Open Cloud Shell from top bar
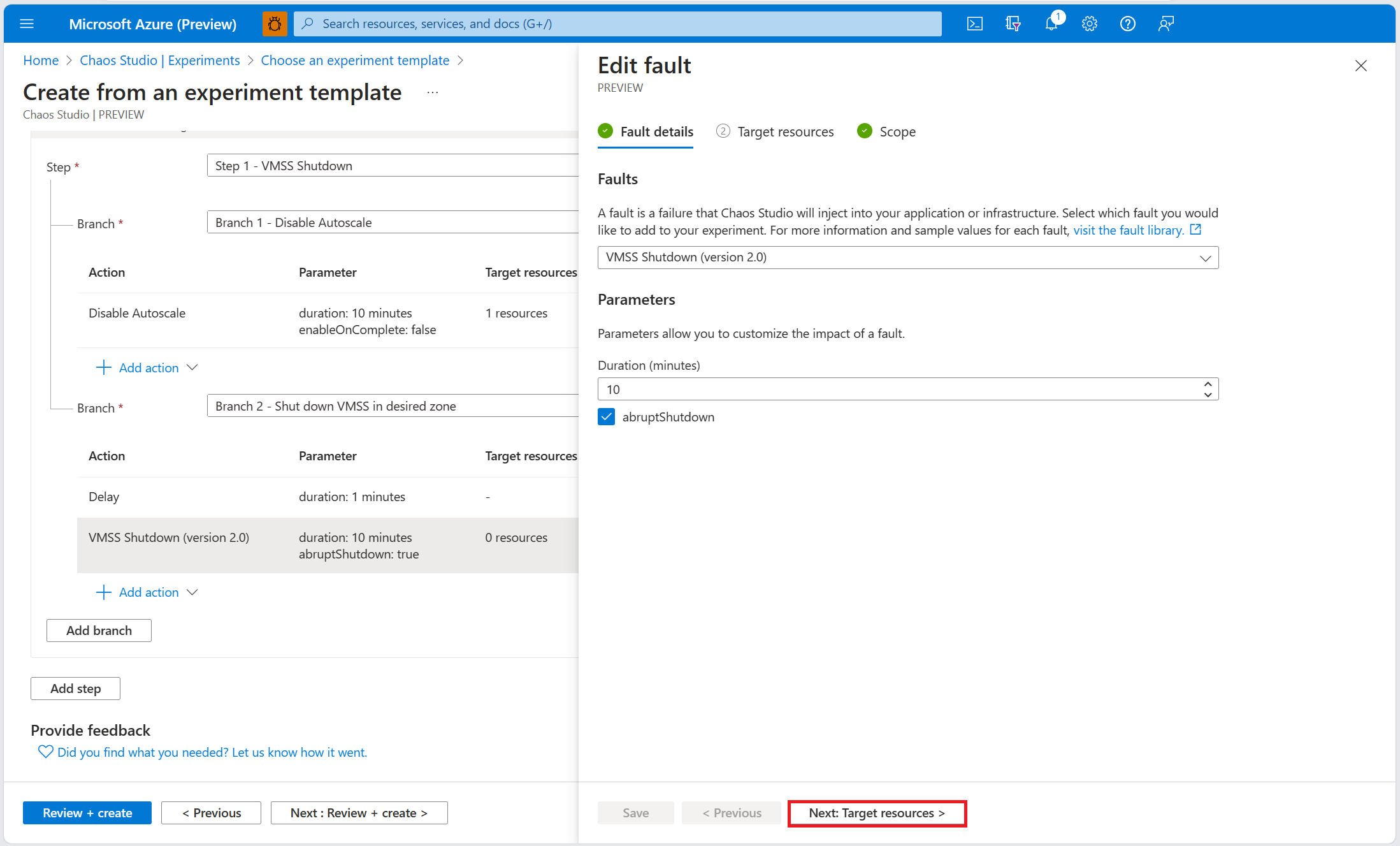Screen dimensions: 1400x846 tap(974, 24)
